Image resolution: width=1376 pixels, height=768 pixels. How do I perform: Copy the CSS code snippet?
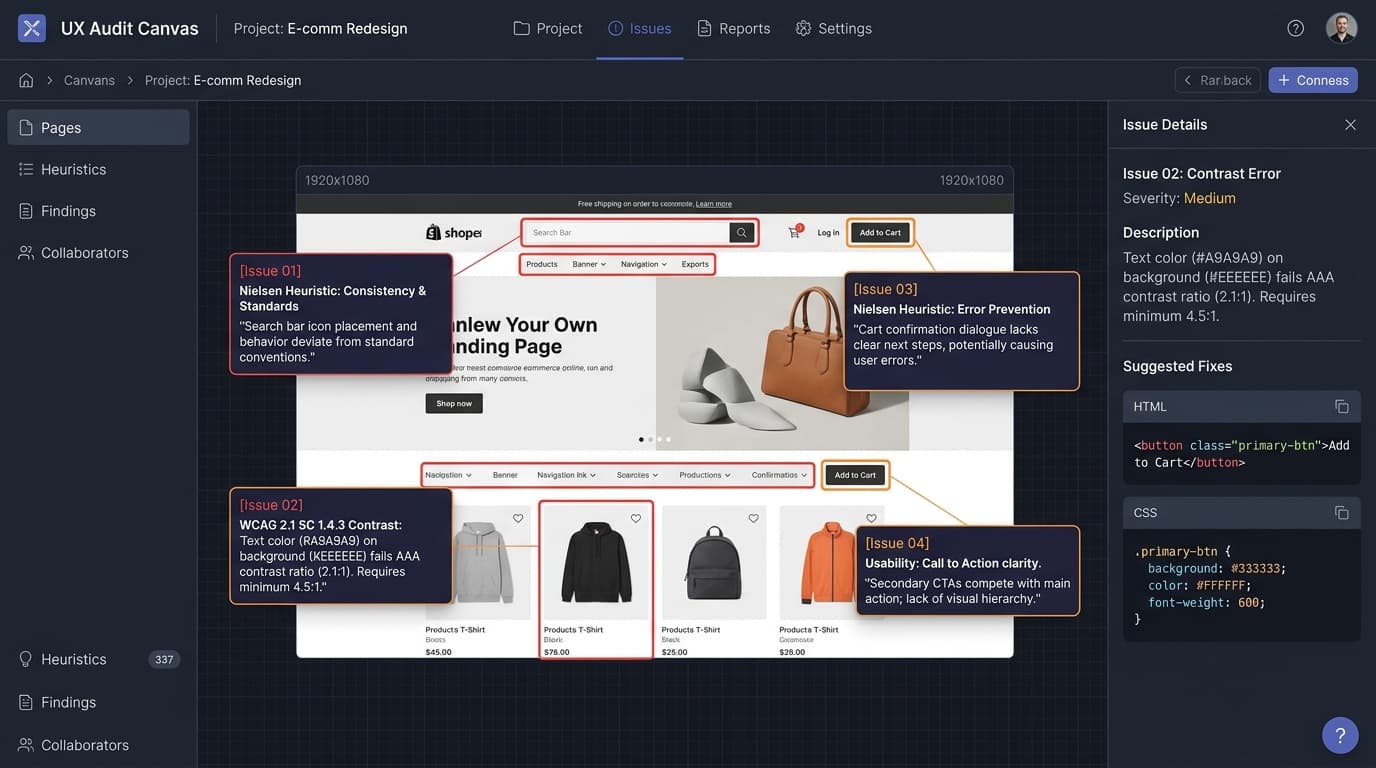pyautogui.click(x=1342, y=512)
